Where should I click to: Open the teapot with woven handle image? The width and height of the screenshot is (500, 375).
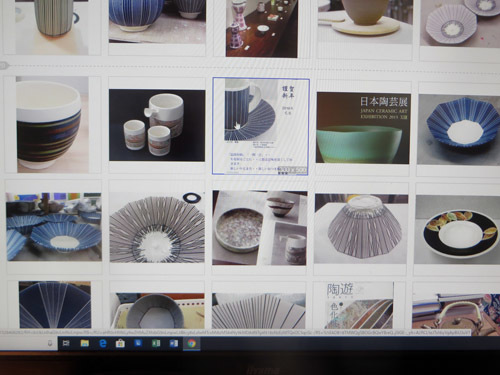pos(456,311)
